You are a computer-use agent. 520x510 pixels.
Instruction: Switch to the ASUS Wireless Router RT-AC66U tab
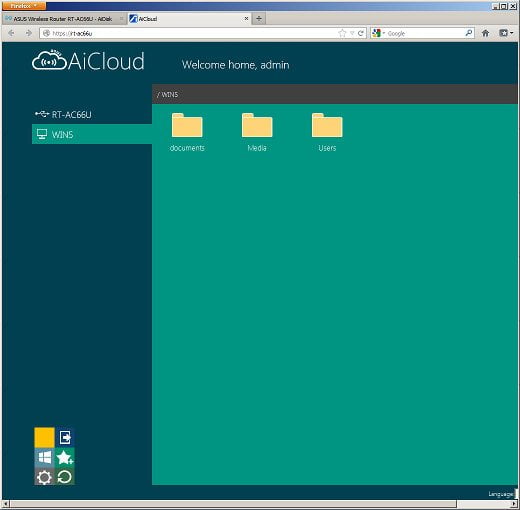[64, 19]
